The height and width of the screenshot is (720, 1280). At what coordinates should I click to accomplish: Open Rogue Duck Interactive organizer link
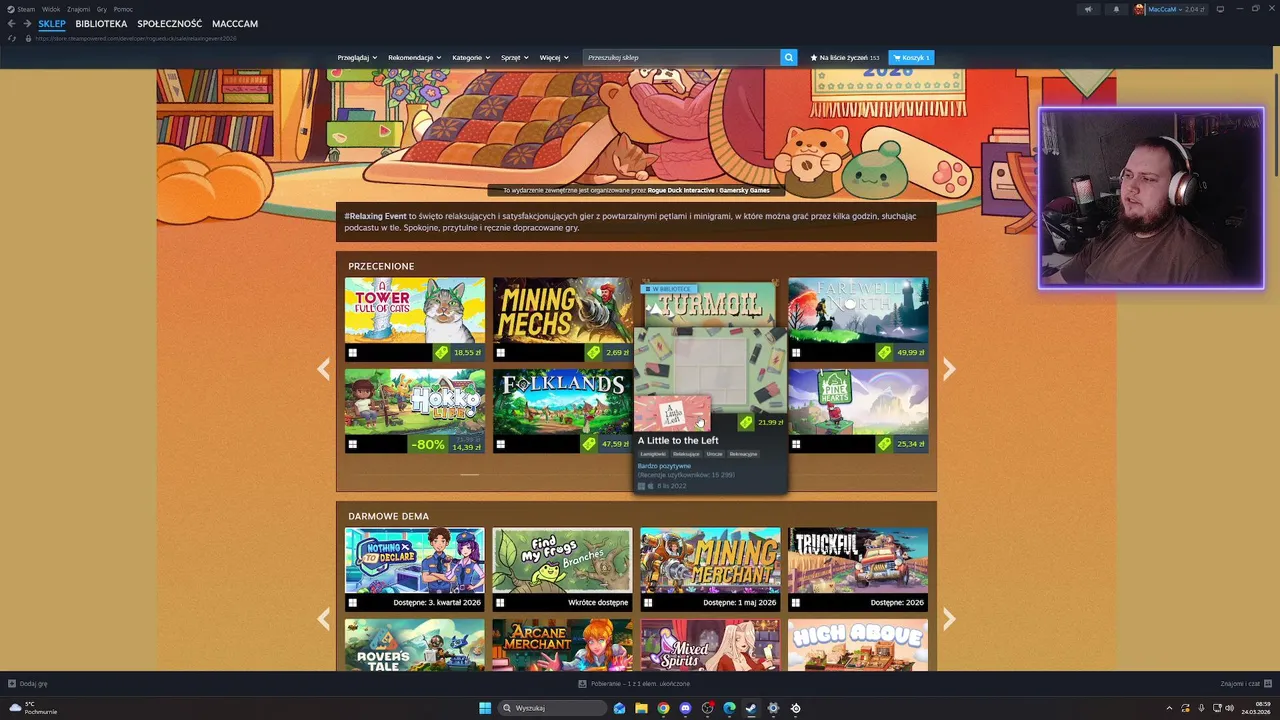[x=681, y=190]
